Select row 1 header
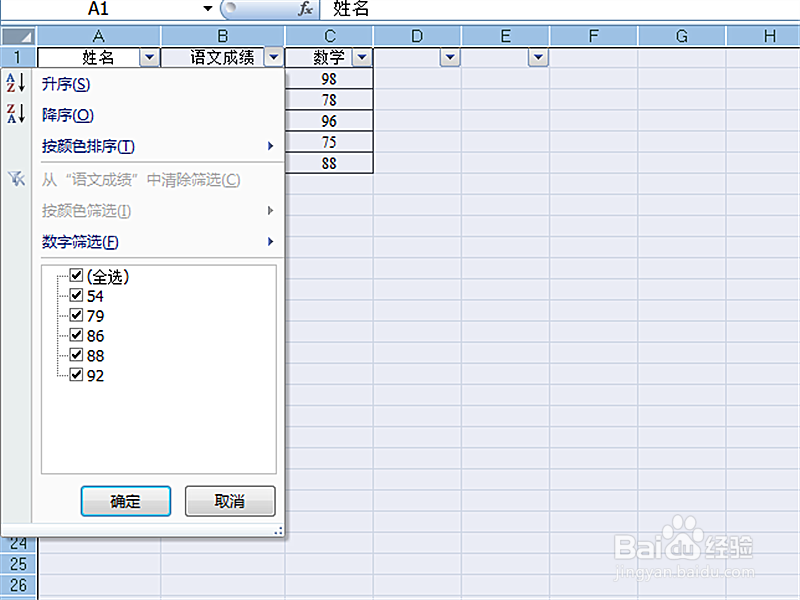The image size is (800, 600). 18,57
